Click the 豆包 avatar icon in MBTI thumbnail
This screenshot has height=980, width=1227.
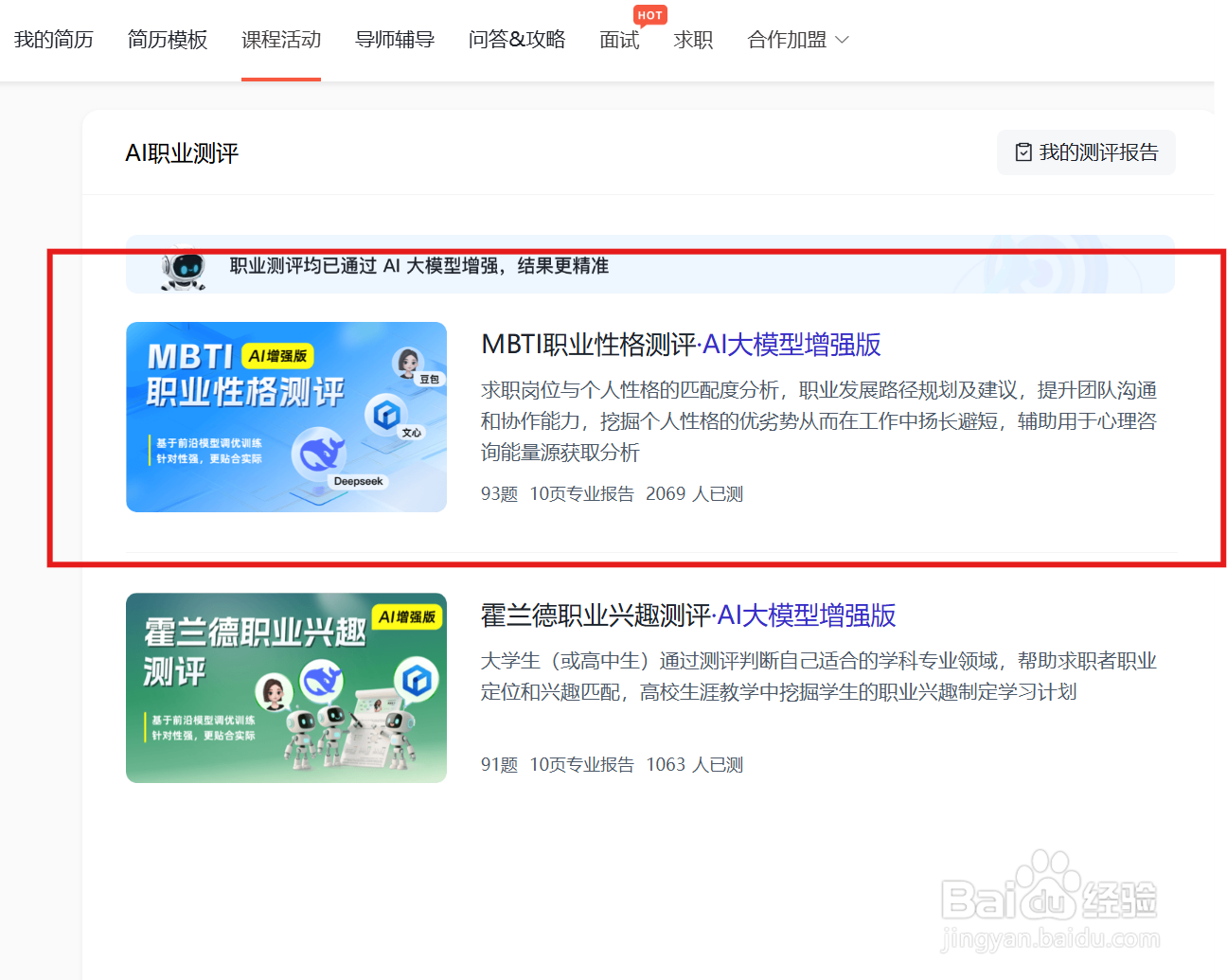coord(408,362)
